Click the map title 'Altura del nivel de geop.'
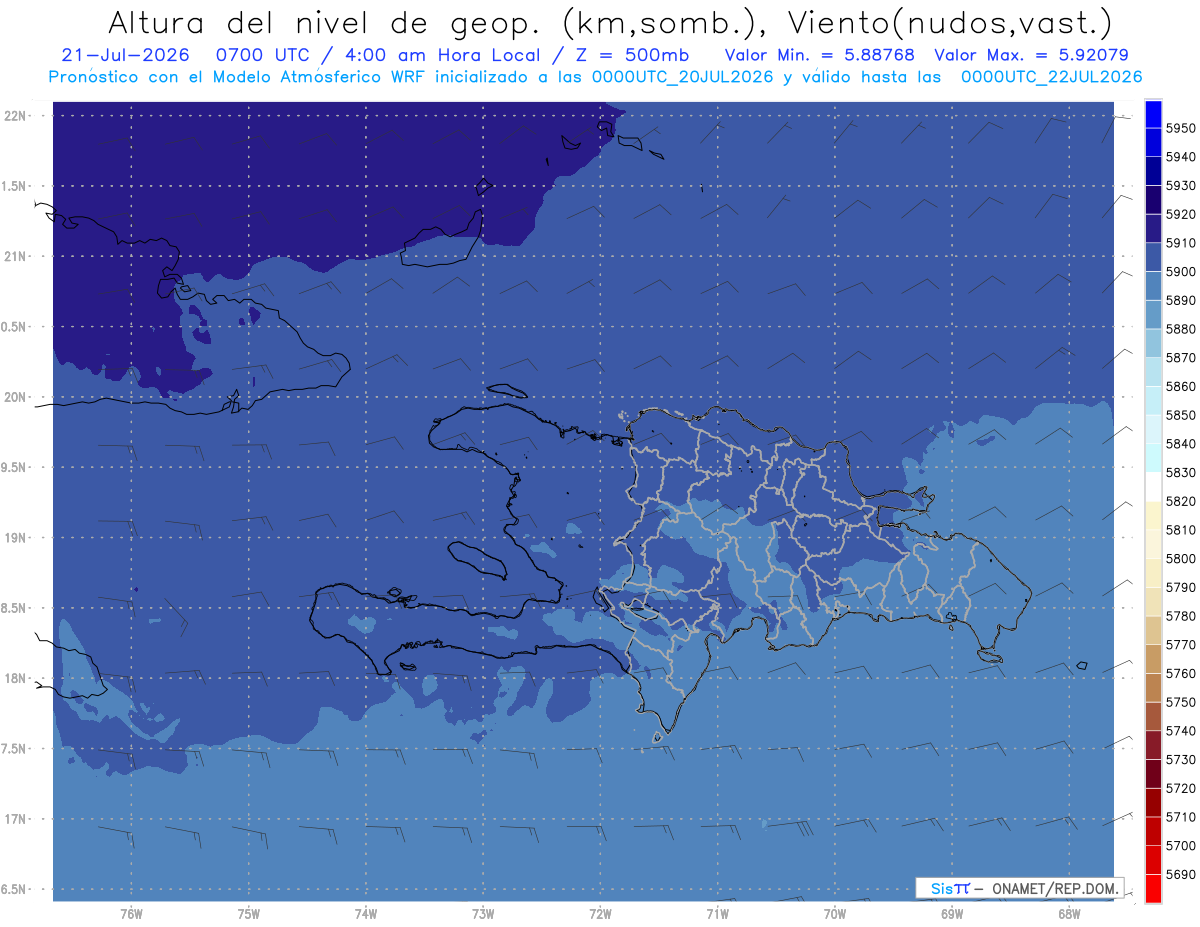Viewport: 1200px width, 927px height. 325,22
